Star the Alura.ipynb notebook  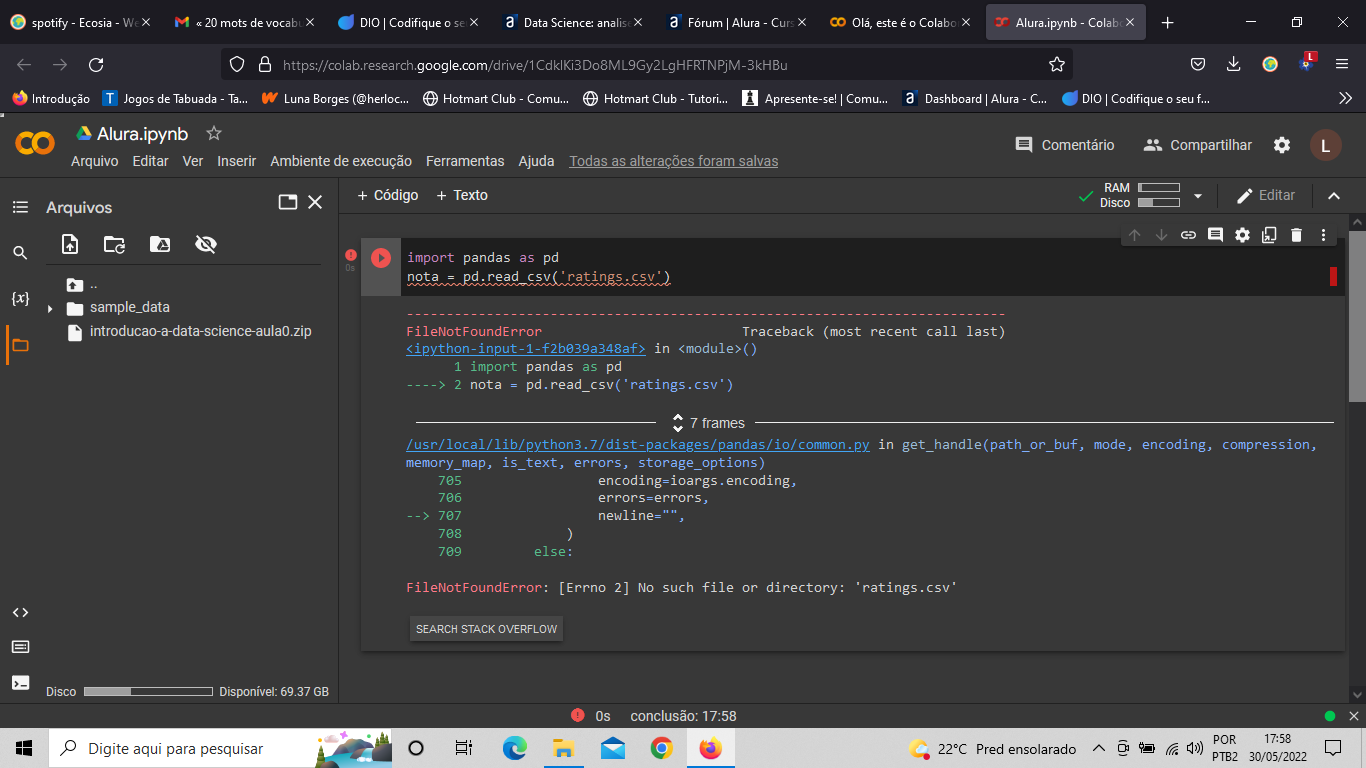[213, 133]
